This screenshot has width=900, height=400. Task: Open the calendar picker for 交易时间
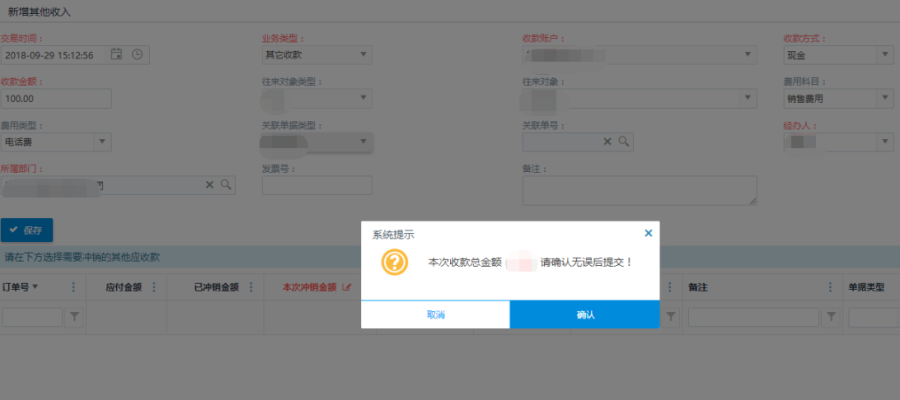[117, 54]
